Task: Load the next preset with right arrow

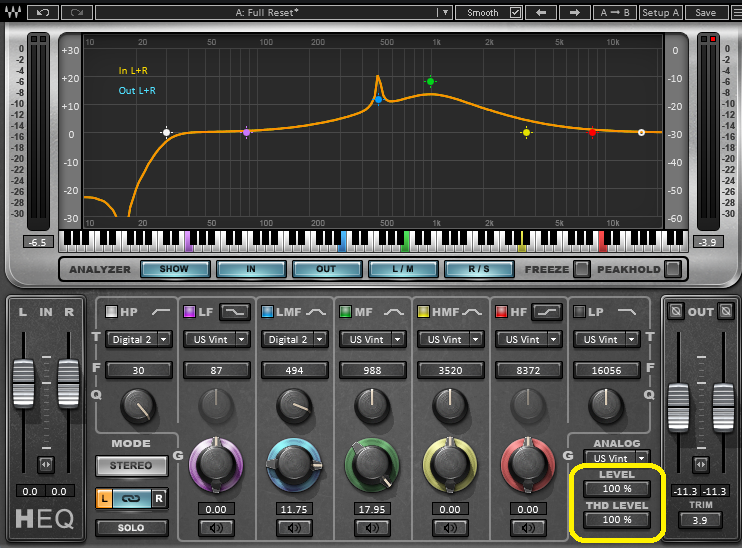Action: [574, 13]
